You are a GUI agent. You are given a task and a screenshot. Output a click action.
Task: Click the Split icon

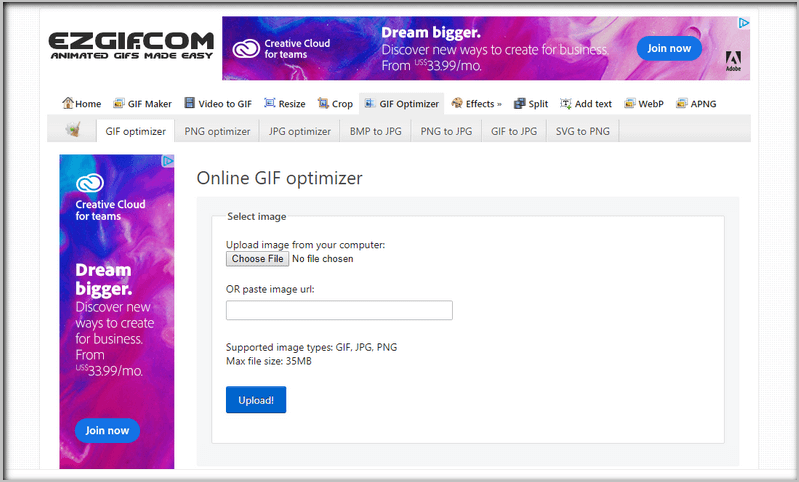click(519, 103)
